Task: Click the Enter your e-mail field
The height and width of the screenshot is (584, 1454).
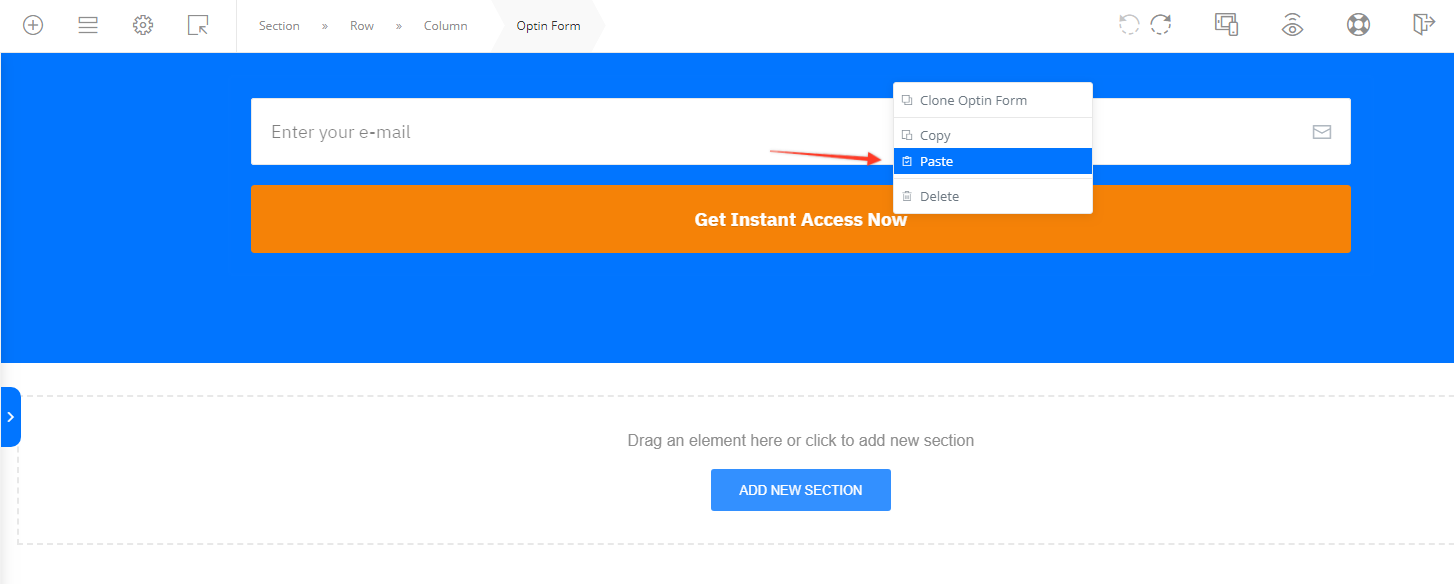Action: coord(801,131)
